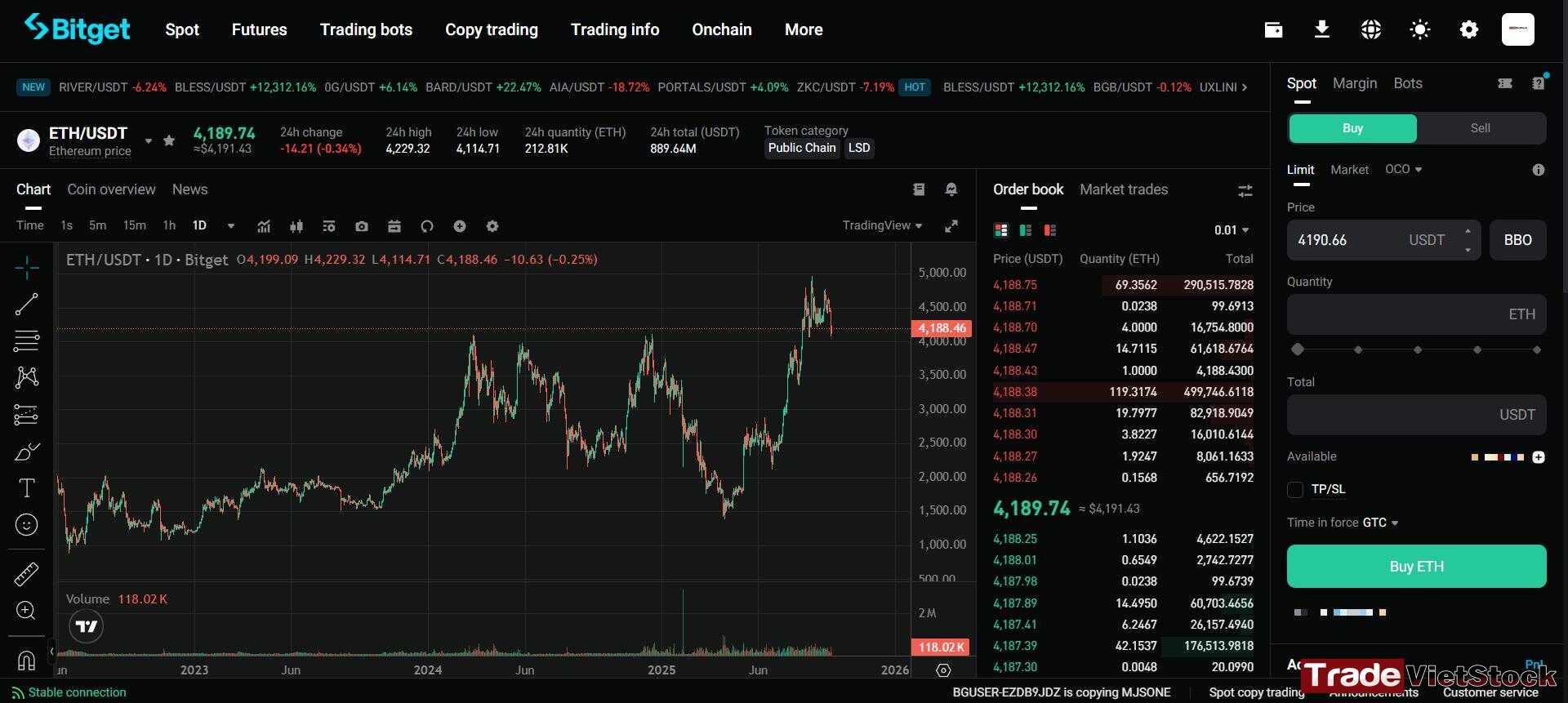This screenshot has width=1568, height=703.
Task: Toggle the magnet mode tool
Action: pyautogui.click(x=26, y=660)
